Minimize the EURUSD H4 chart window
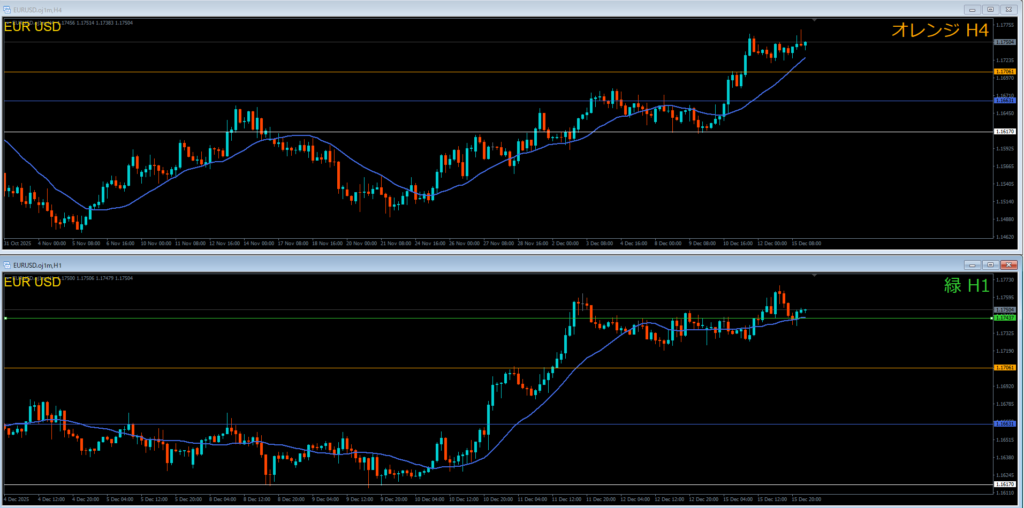This screenshot has height=508, width=1024. [970, 9]
